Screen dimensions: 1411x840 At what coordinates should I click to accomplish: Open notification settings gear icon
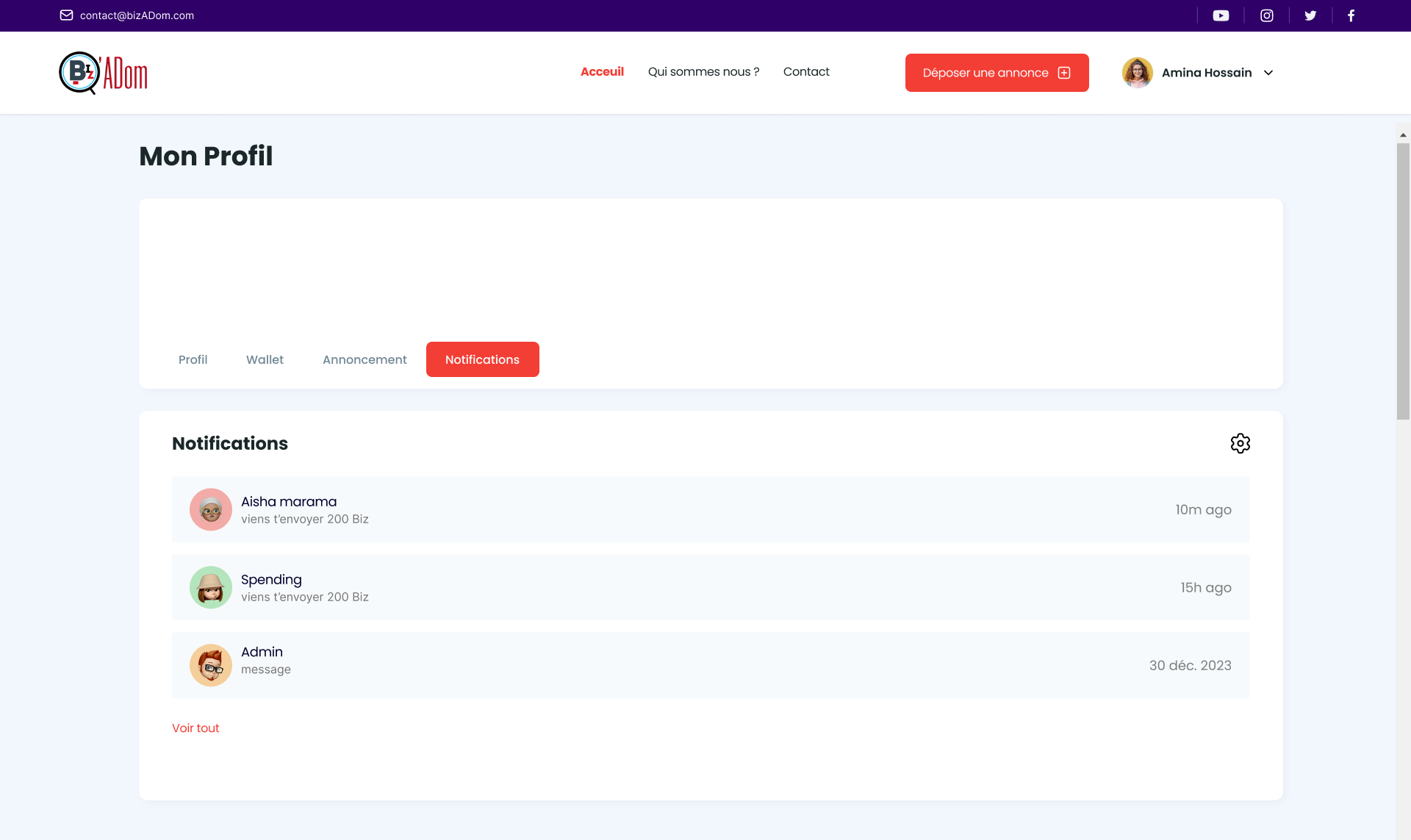tap(1240, 443)
